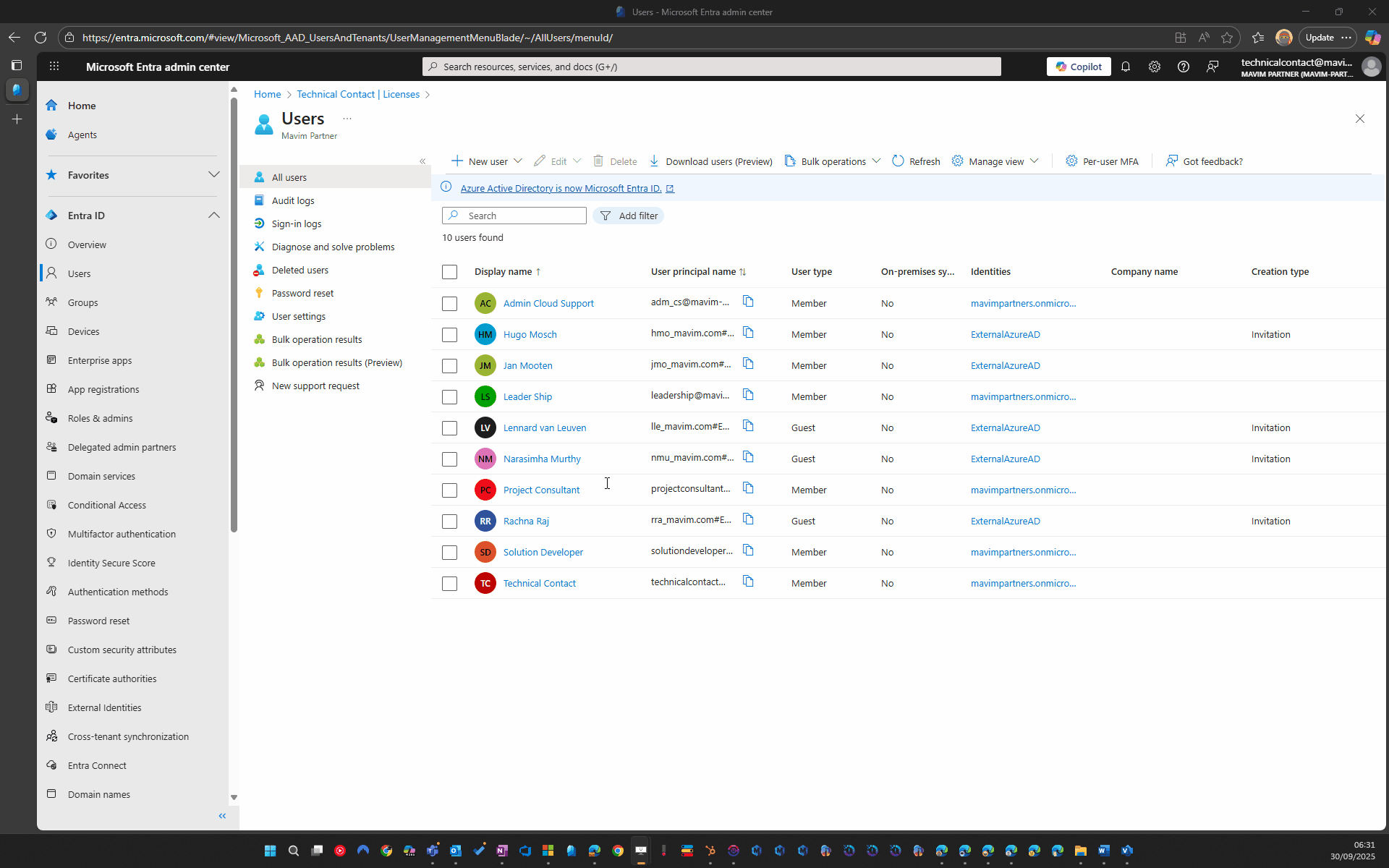Collapse the Users blade menu chevrons

[422, 161]
